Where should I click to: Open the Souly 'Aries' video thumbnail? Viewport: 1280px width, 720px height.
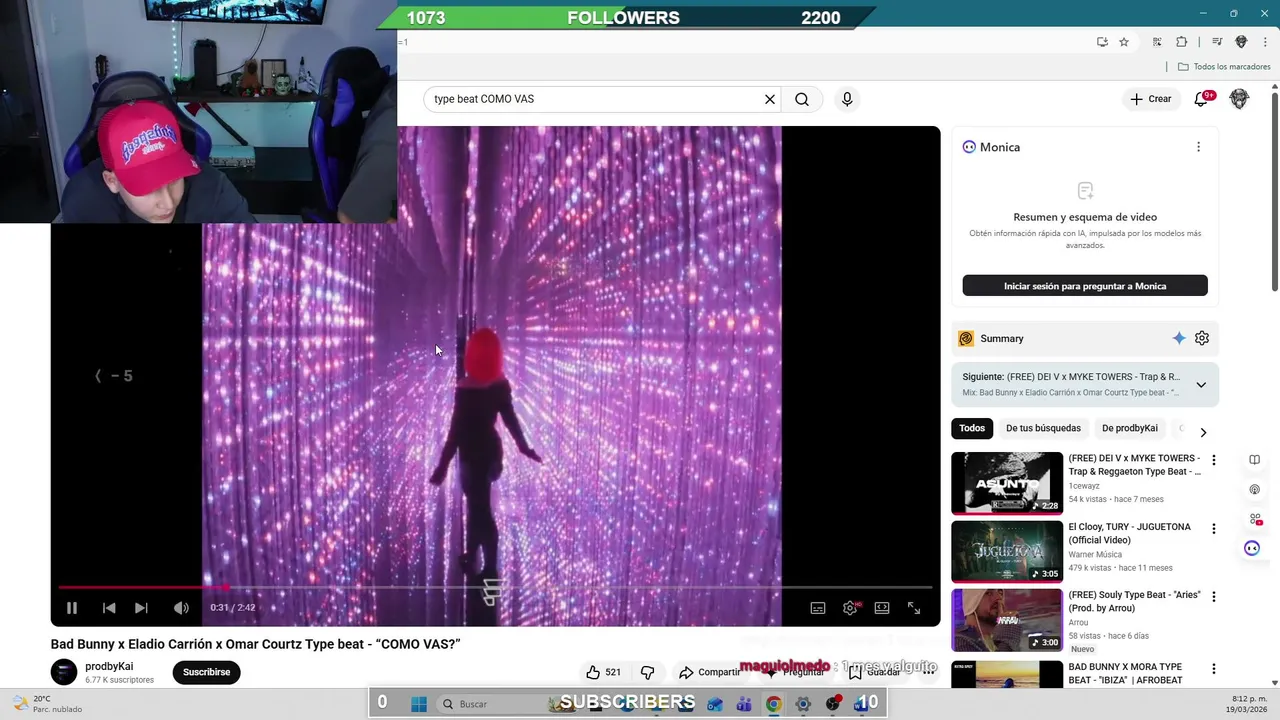pos(1007,620)
